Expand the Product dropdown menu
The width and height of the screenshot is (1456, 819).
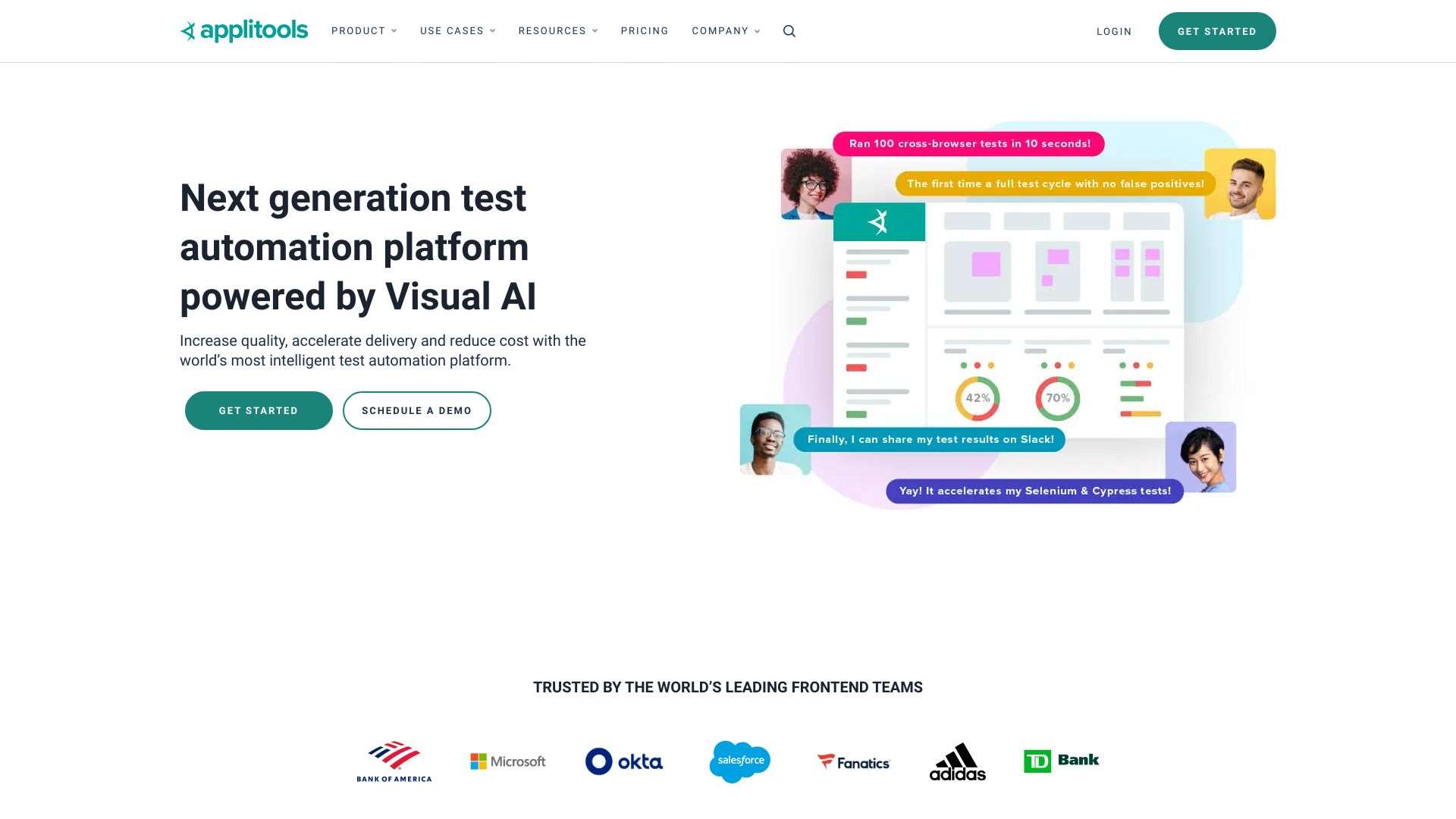click(x=364, y=31)
